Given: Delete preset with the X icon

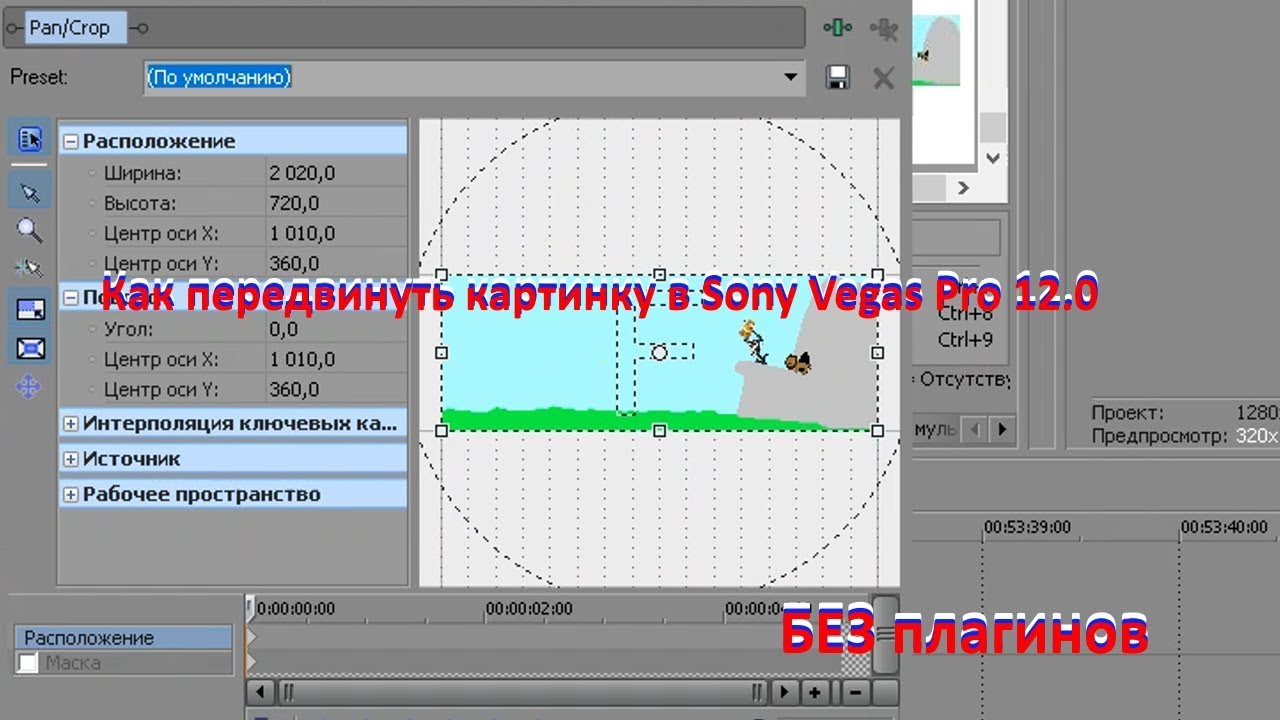Looking at the screenshot, I should coord(883,77).
